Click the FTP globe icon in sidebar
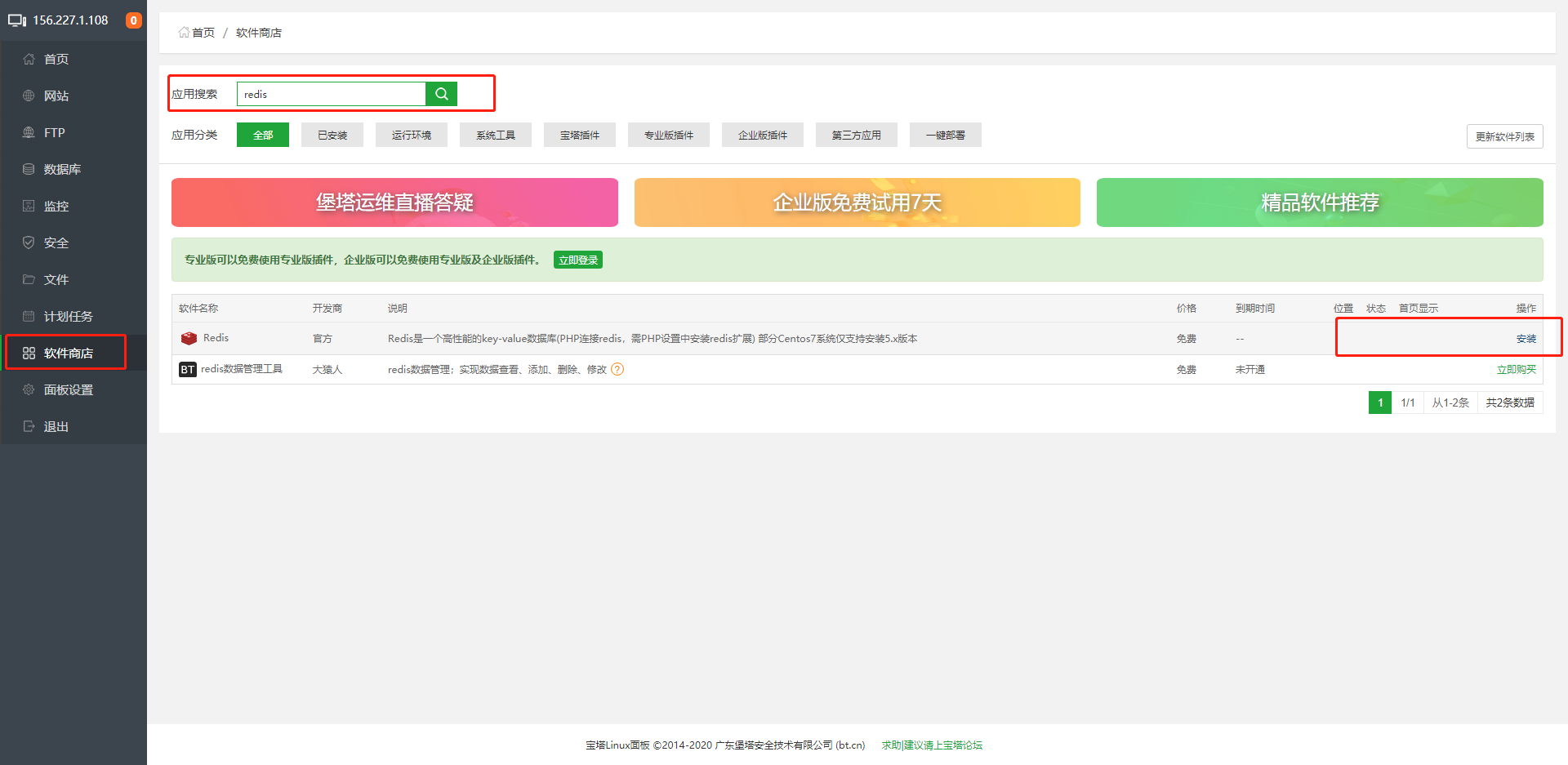 29,132
